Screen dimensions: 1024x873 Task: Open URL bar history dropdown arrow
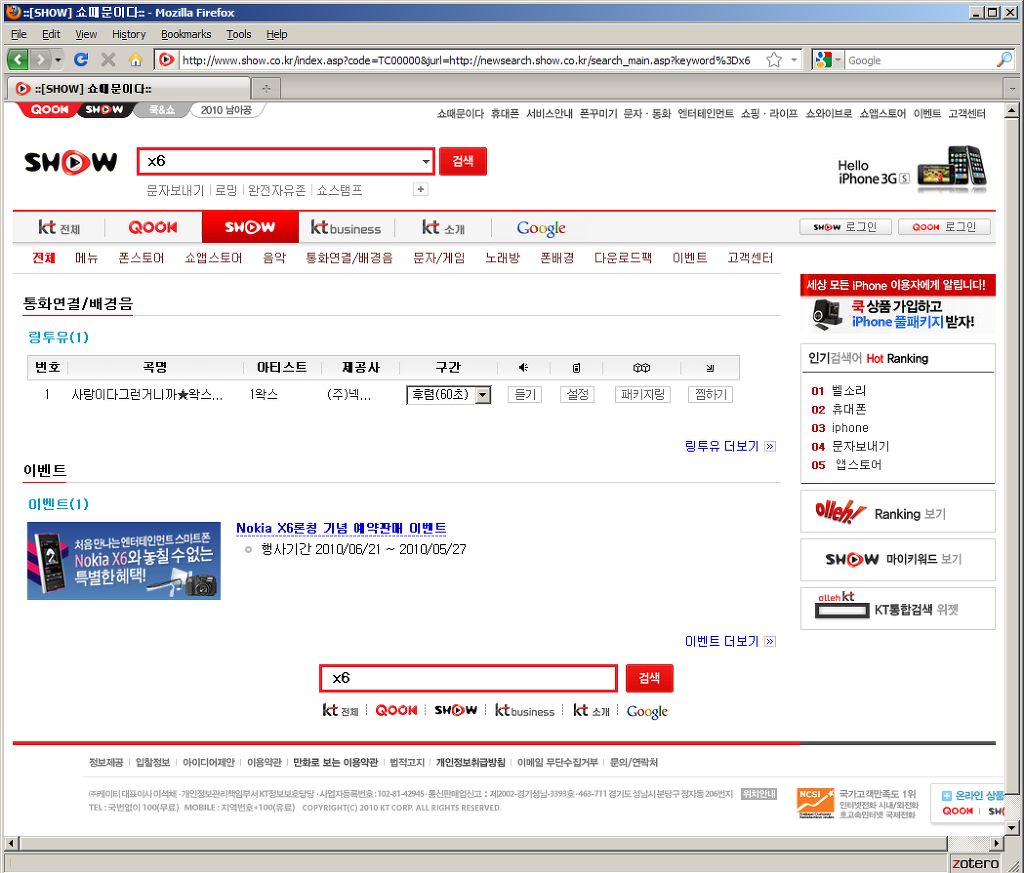coord(794,60)
